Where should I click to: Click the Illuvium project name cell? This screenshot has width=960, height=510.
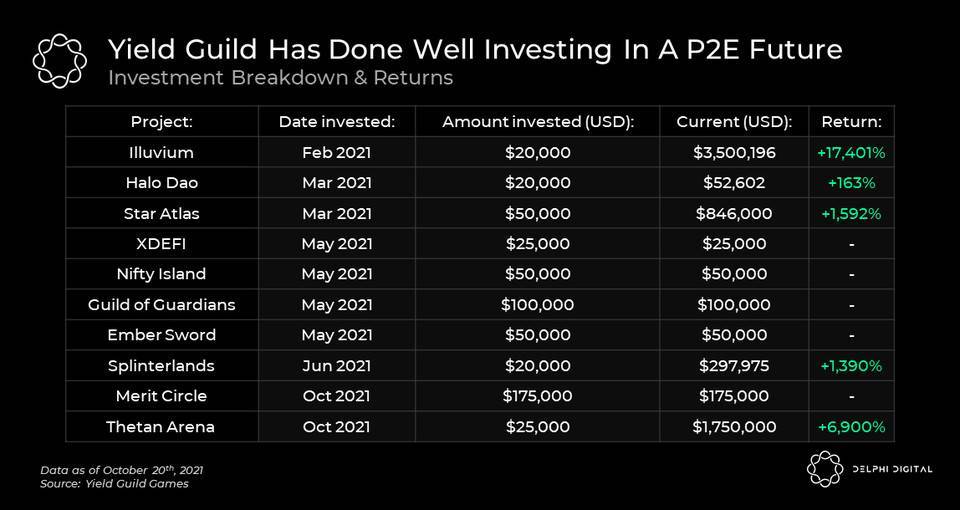(x=161, y=153)
